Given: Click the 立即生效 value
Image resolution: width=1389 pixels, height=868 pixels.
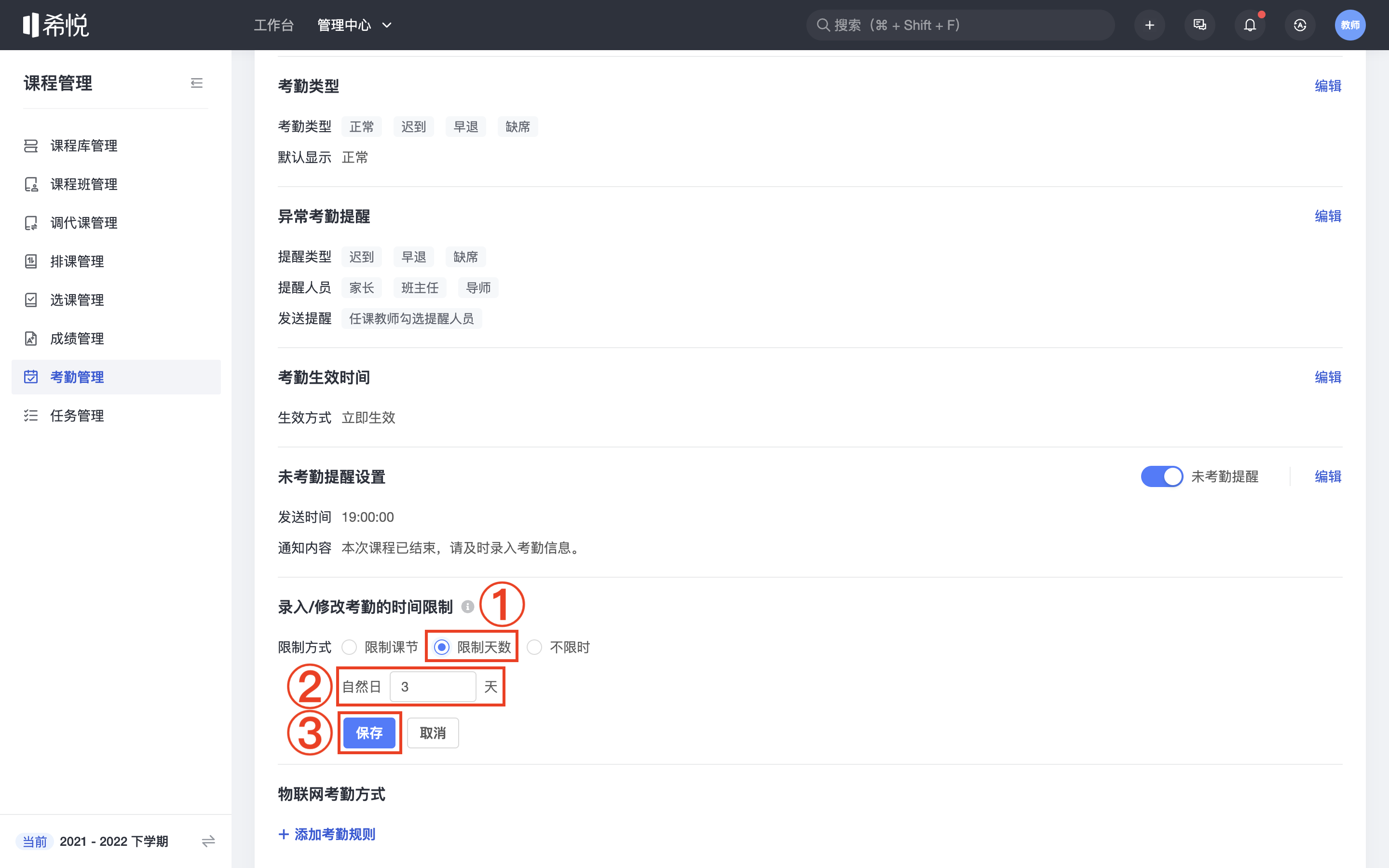Looking at the screenshot, I should [x=368, y=417].
